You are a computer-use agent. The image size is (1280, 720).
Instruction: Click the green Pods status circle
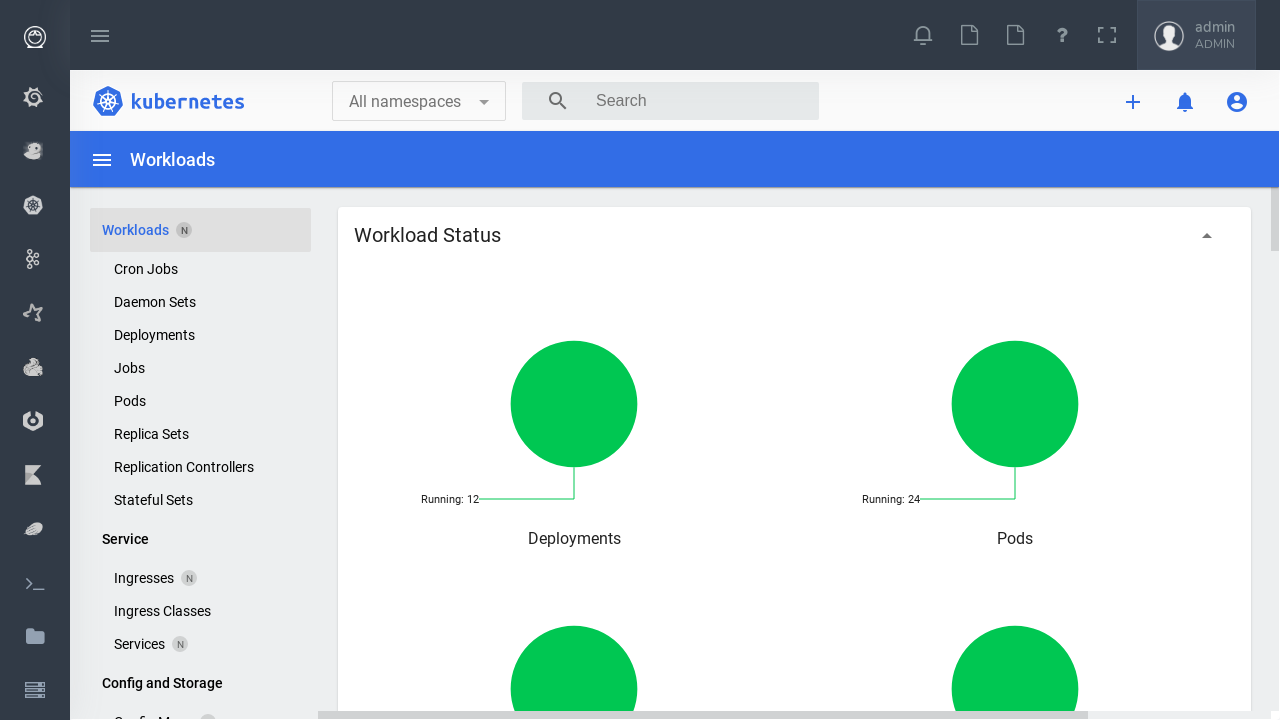[1015, 404]
